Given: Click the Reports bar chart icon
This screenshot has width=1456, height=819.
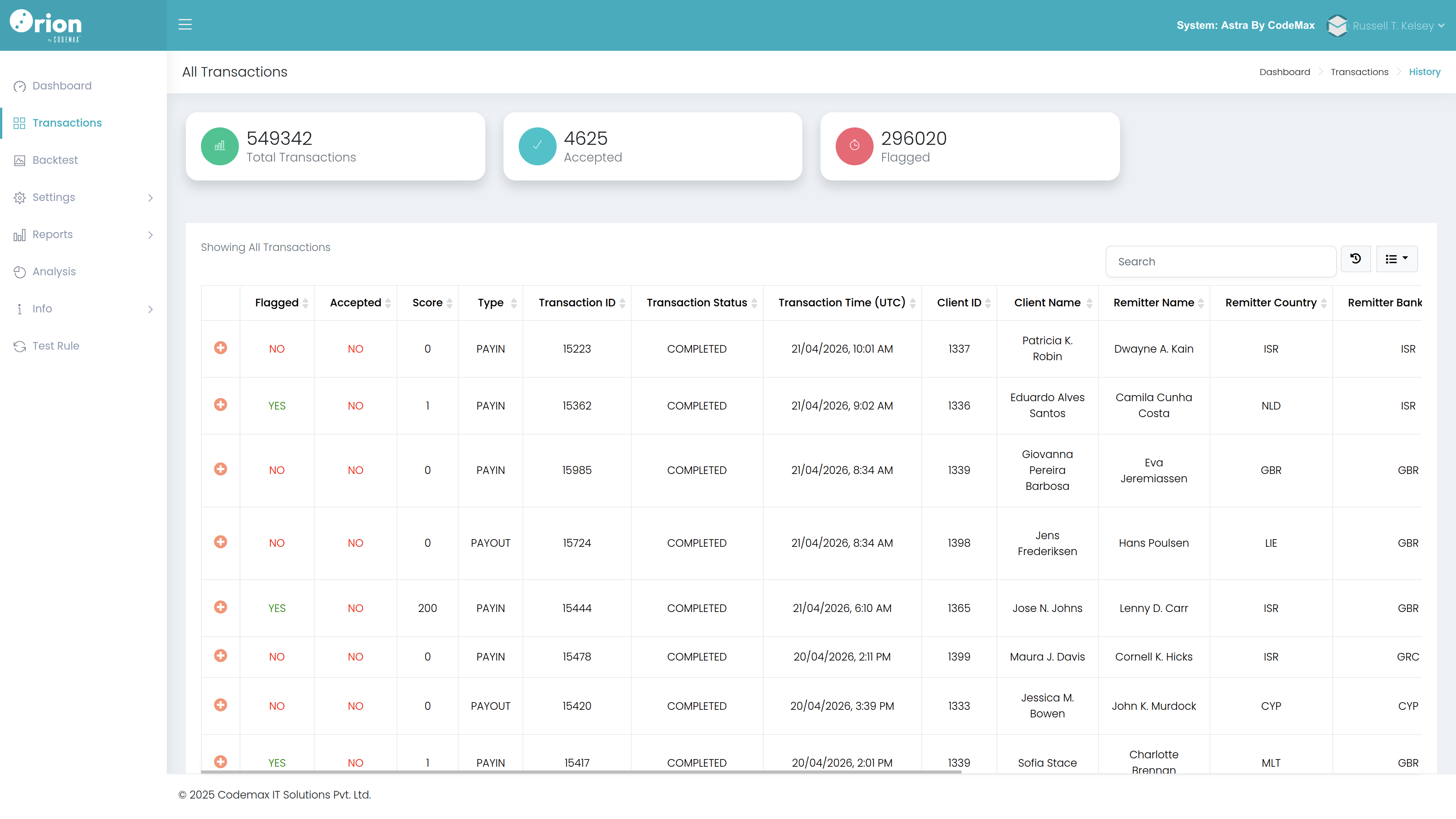Looking at the screenshot, I should [x=20, y=235].
